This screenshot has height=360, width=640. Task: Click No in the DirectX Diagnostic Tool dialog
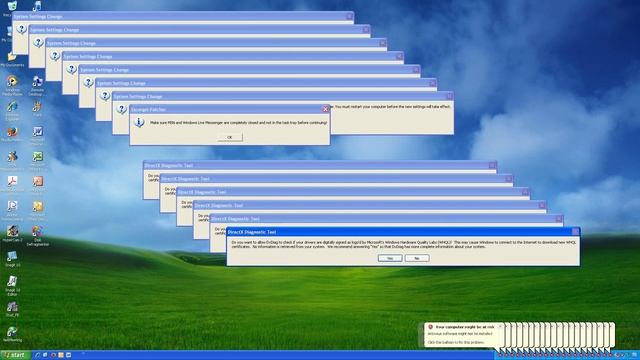point(417,258)
